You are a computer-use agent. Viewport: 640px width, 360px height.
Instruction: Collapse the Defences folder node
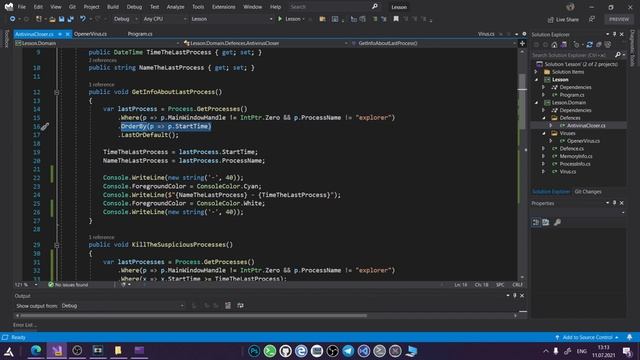pos(544,118)
